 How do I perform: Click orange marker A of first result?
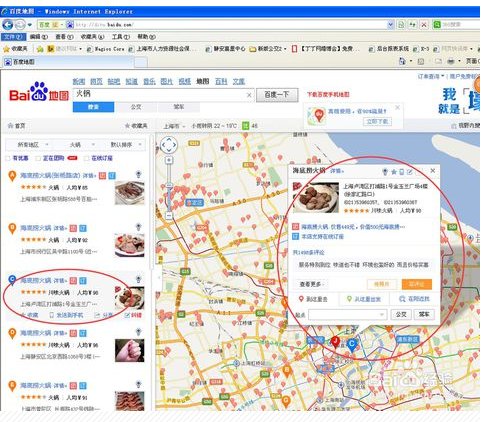pyautogui.click(x=12, y=176)
